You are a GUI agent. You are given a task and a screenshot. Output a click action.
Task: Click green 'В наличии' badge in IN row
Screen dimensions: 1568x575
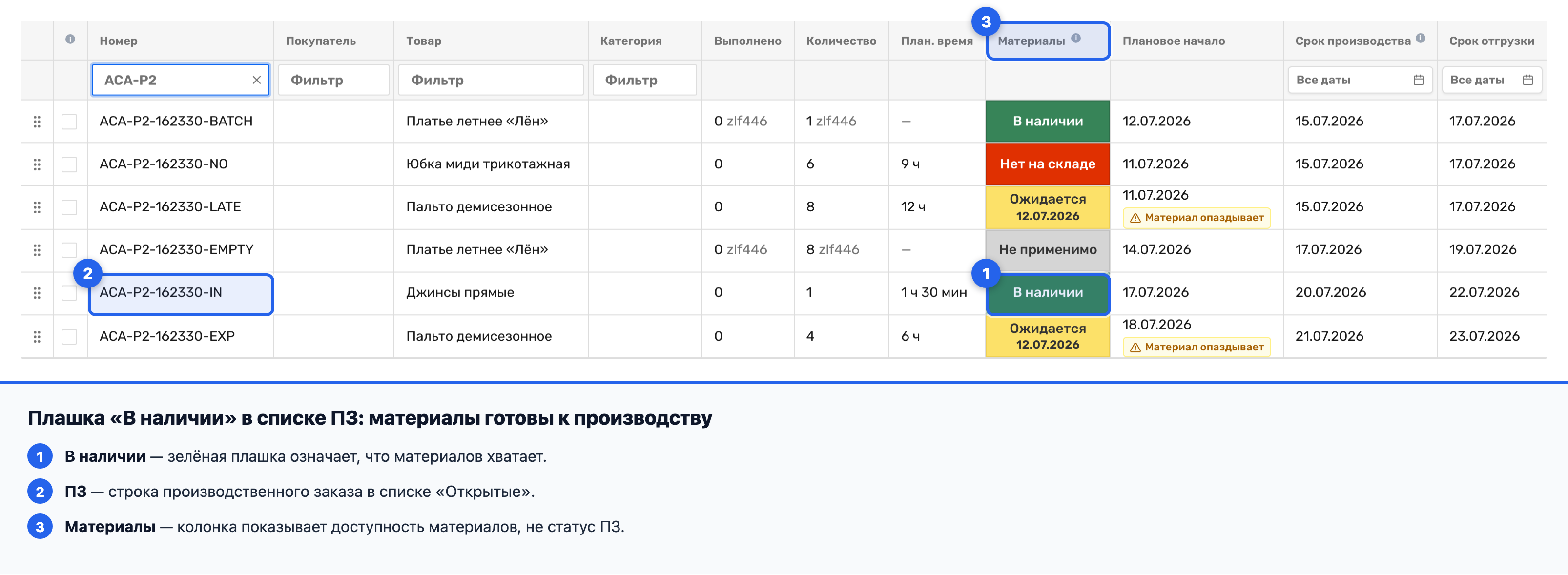click(1048, 293)
